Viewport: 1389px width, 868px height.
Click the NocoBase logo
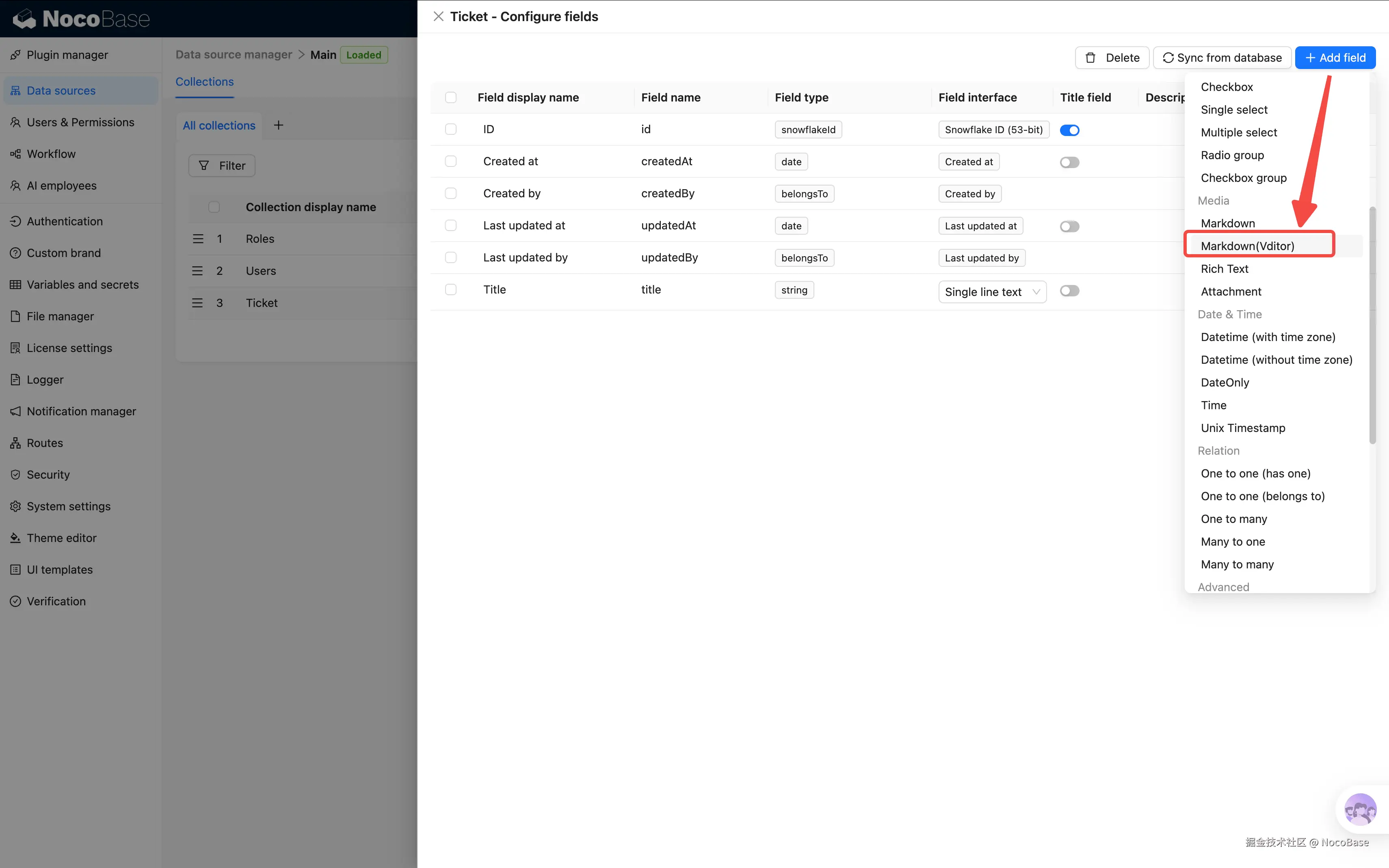[80, 18]
